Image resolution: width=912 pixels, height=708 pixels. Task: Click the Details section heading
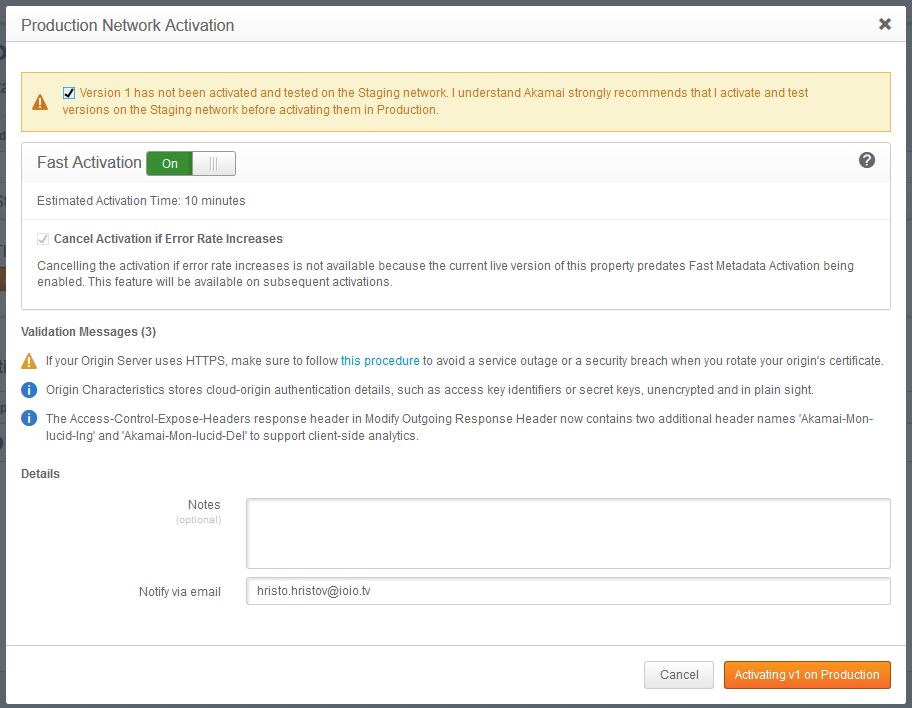40,474
